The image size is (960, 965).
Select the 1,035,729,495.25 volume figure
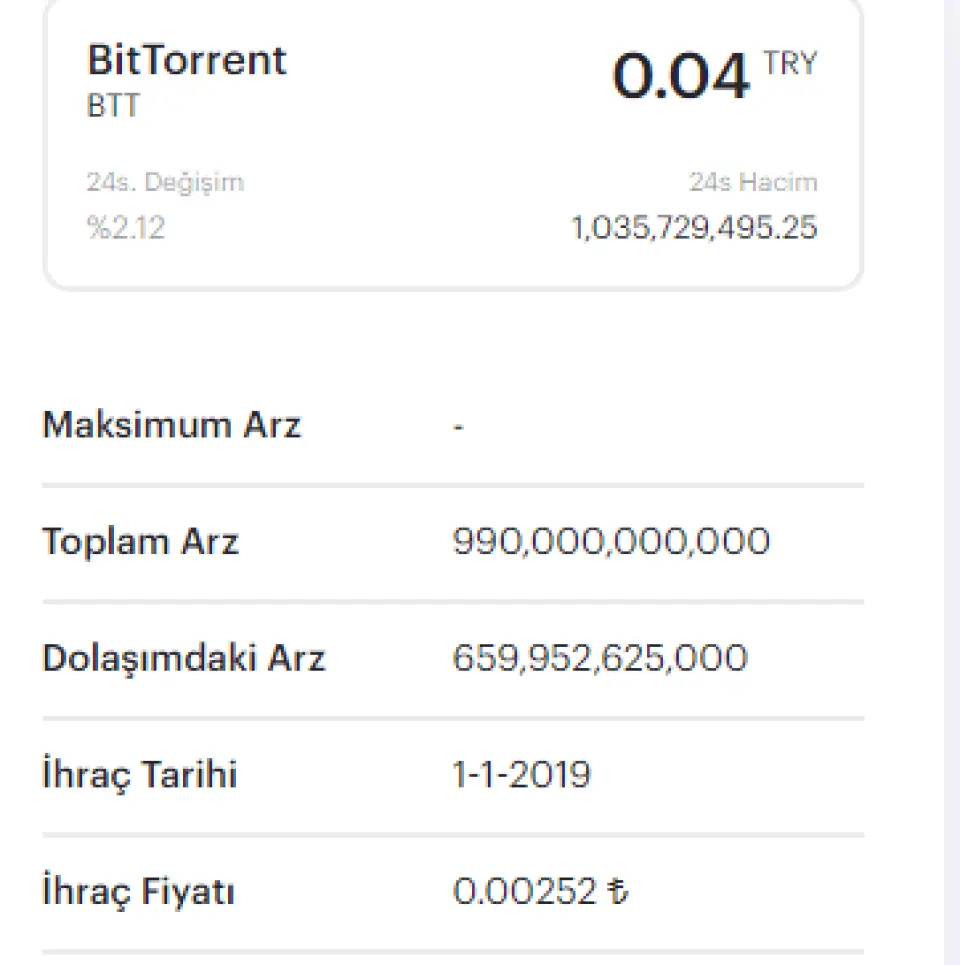[x=694, y=228]
